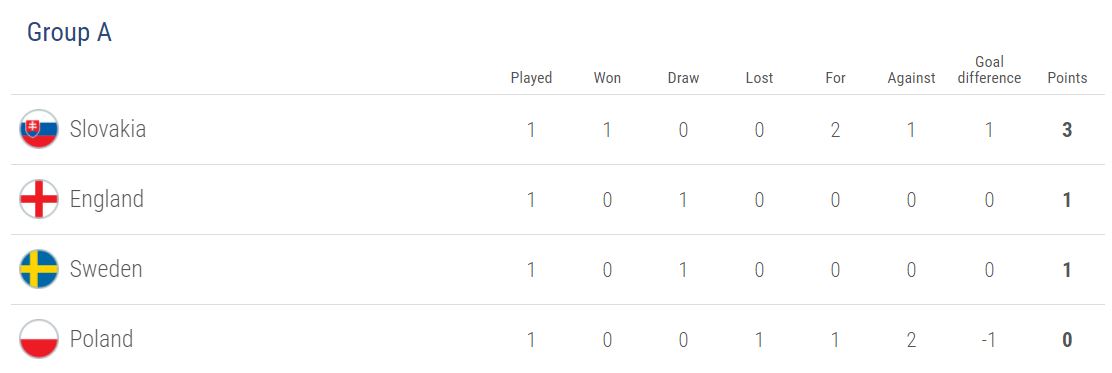Select Poland's goal difference value -1

[989, 340]
